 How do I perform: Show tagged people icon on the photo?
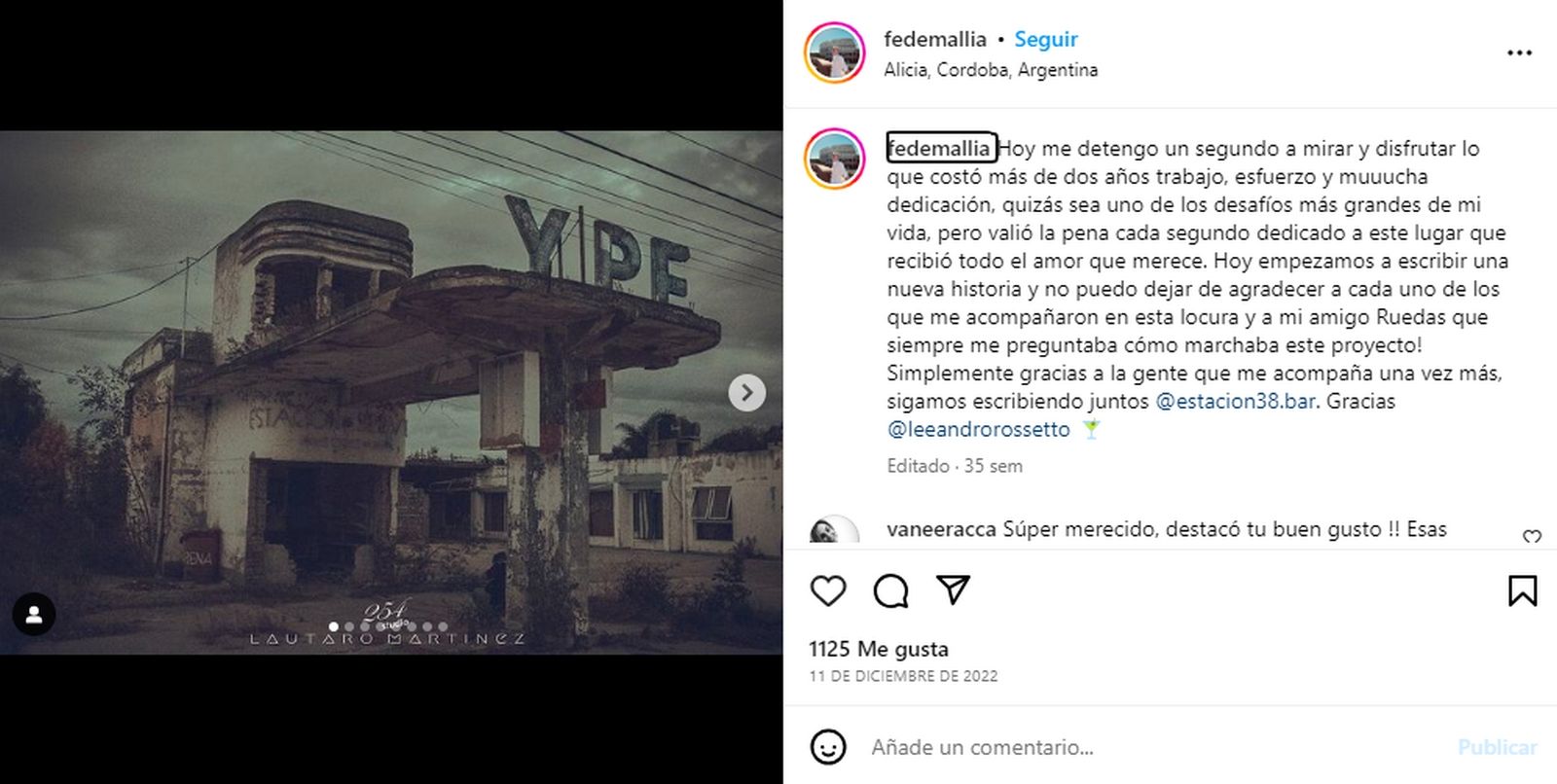(34, 615)
